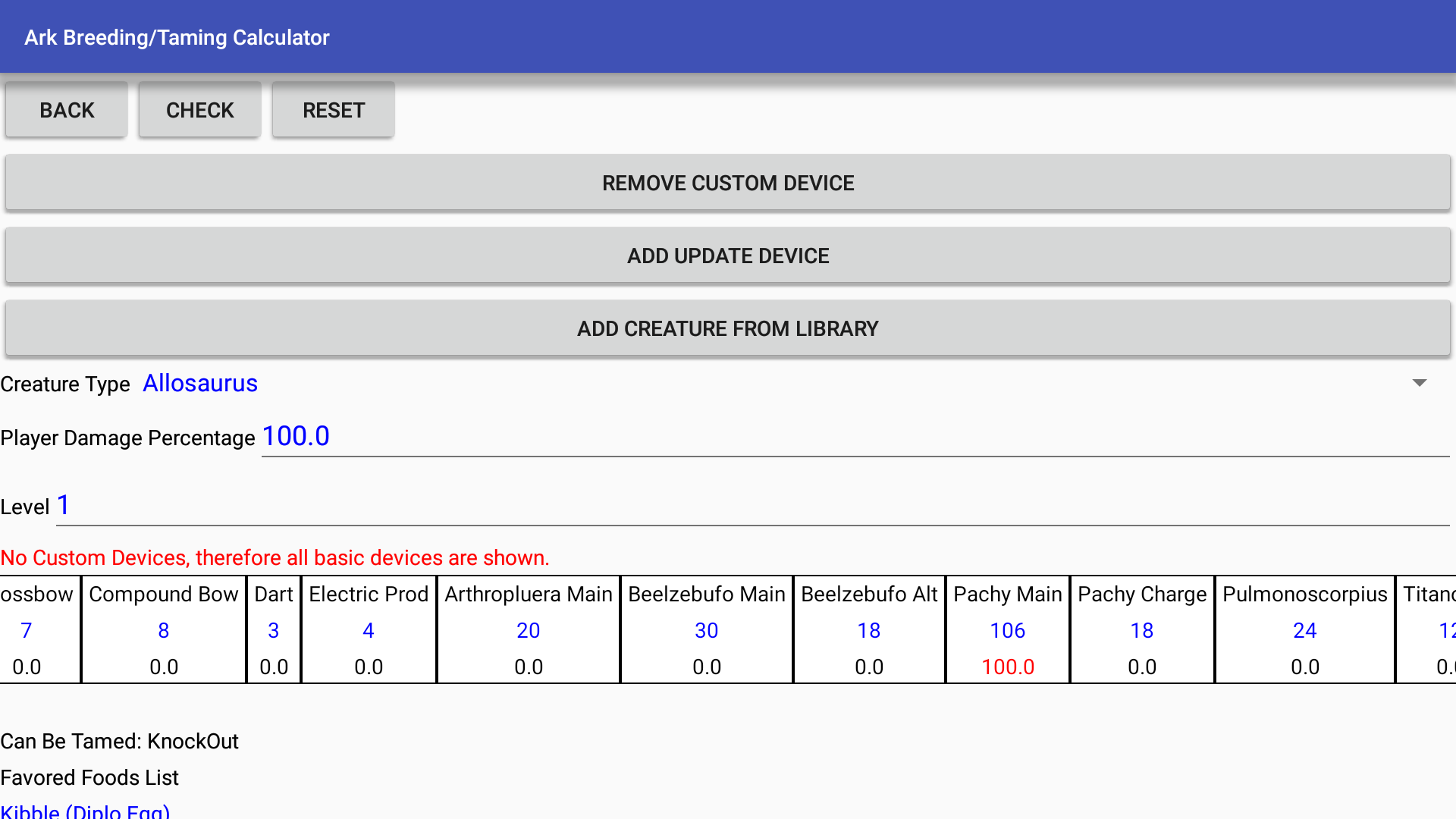
Task: Click 0.0 value under Arthropluera Main
Action: point(529,667)
